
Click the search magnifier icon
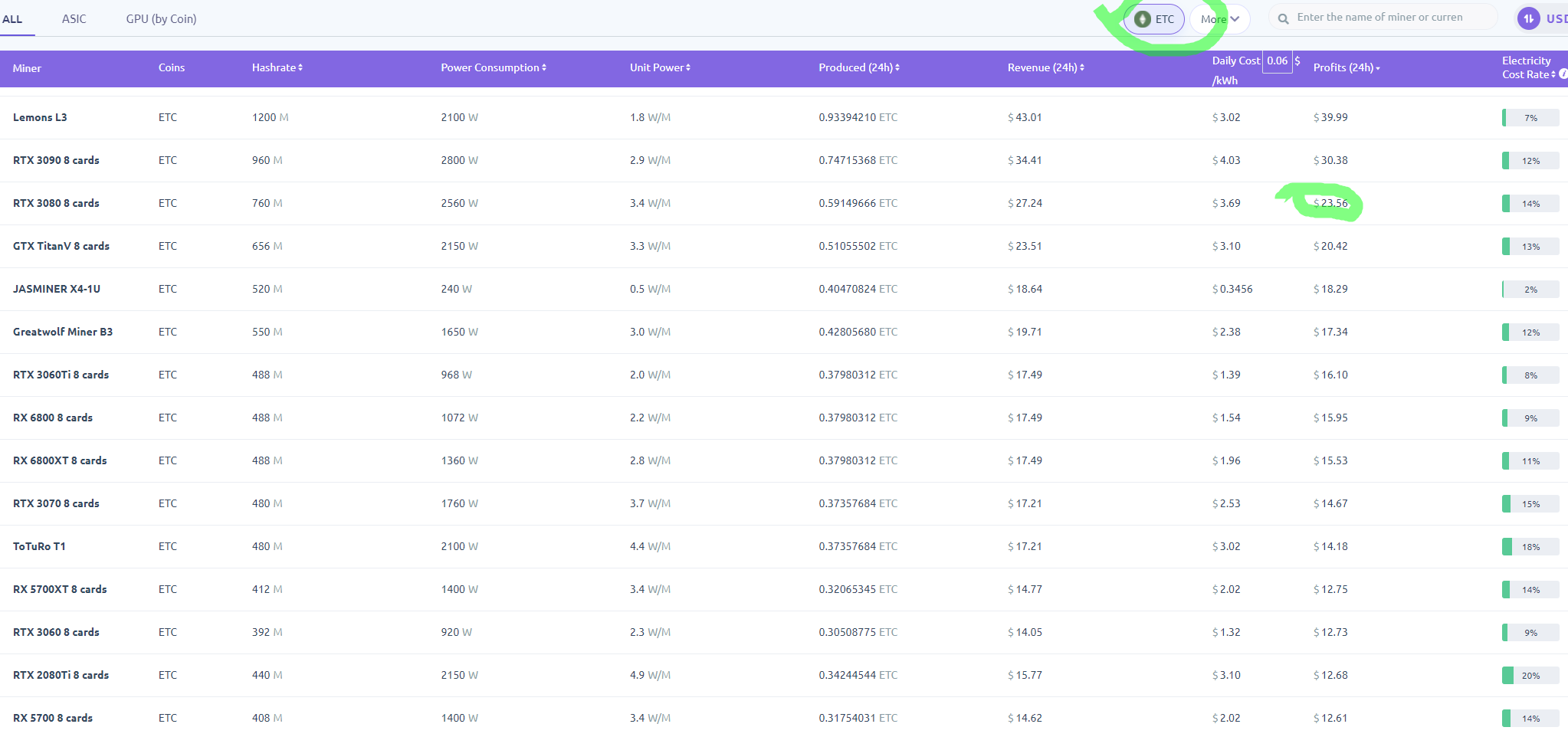click(1283, 18)
